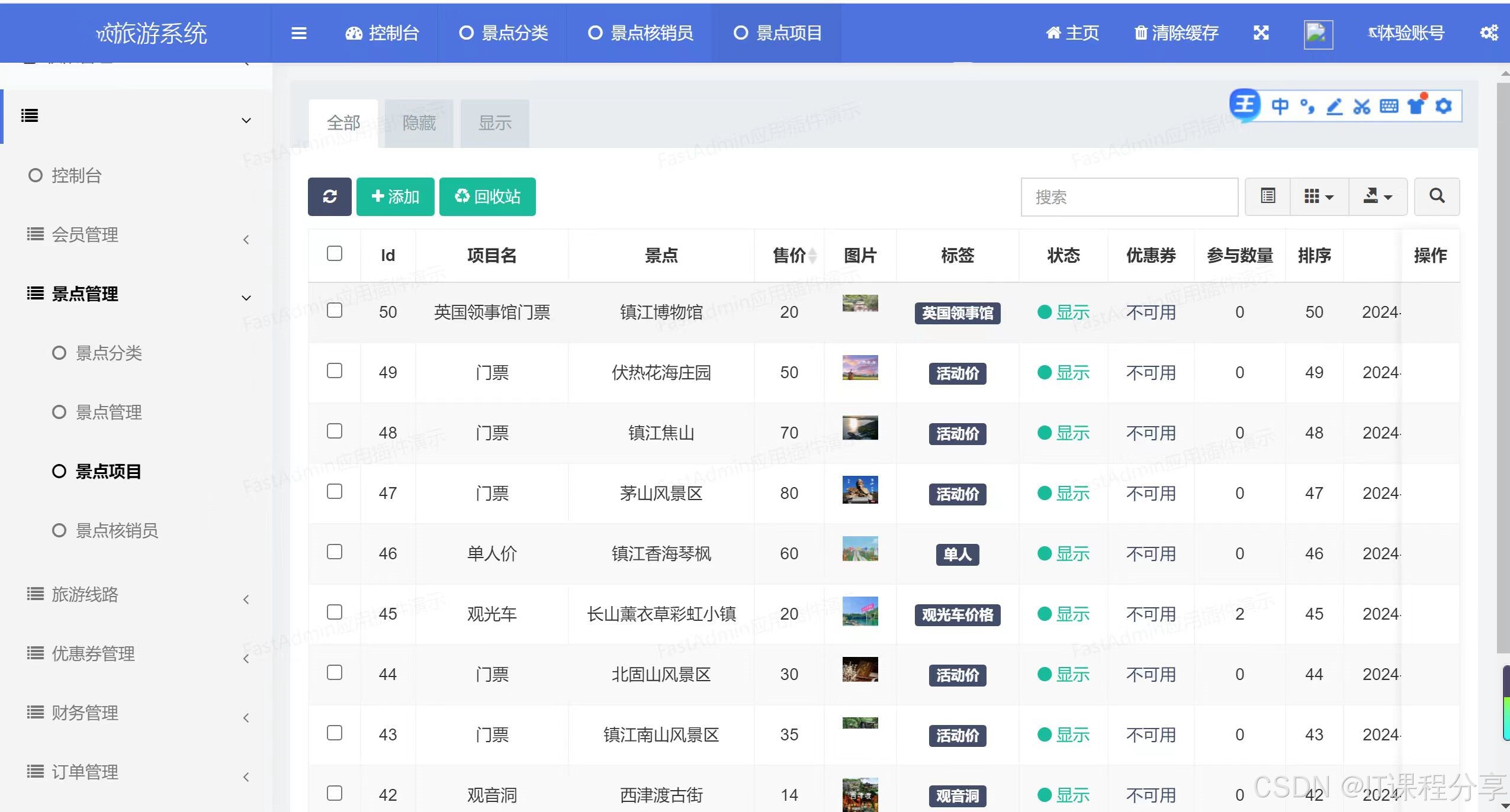This screenshot has width=1510, height=812.
Task: Select the checkbox for row Id 50
Action: click(335, 311)
